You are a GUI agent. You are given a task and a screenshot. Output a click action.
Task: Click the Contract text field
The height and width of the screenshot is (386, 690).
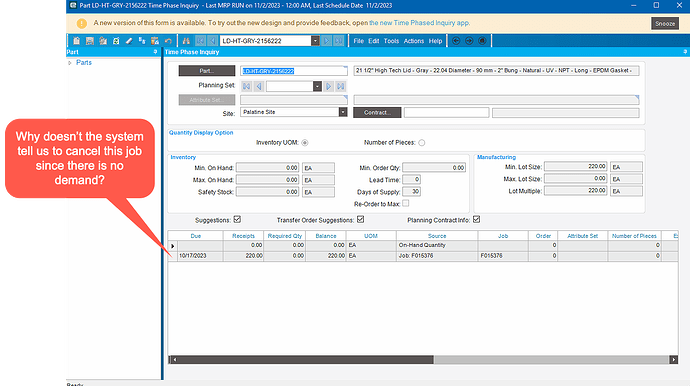[x=446, y=113]
